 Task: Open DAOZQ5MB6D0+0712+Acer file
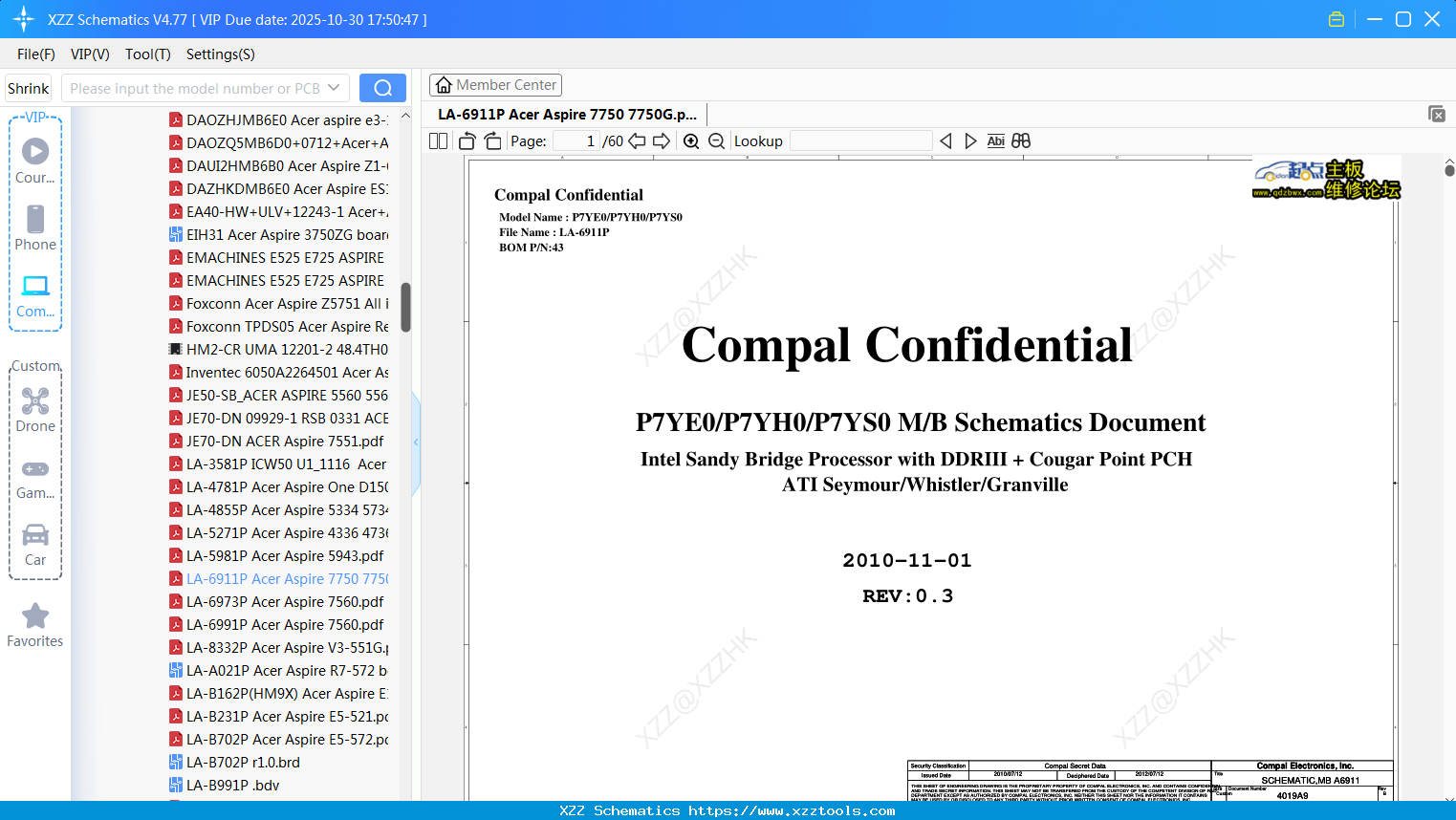[x=287, y=142]
